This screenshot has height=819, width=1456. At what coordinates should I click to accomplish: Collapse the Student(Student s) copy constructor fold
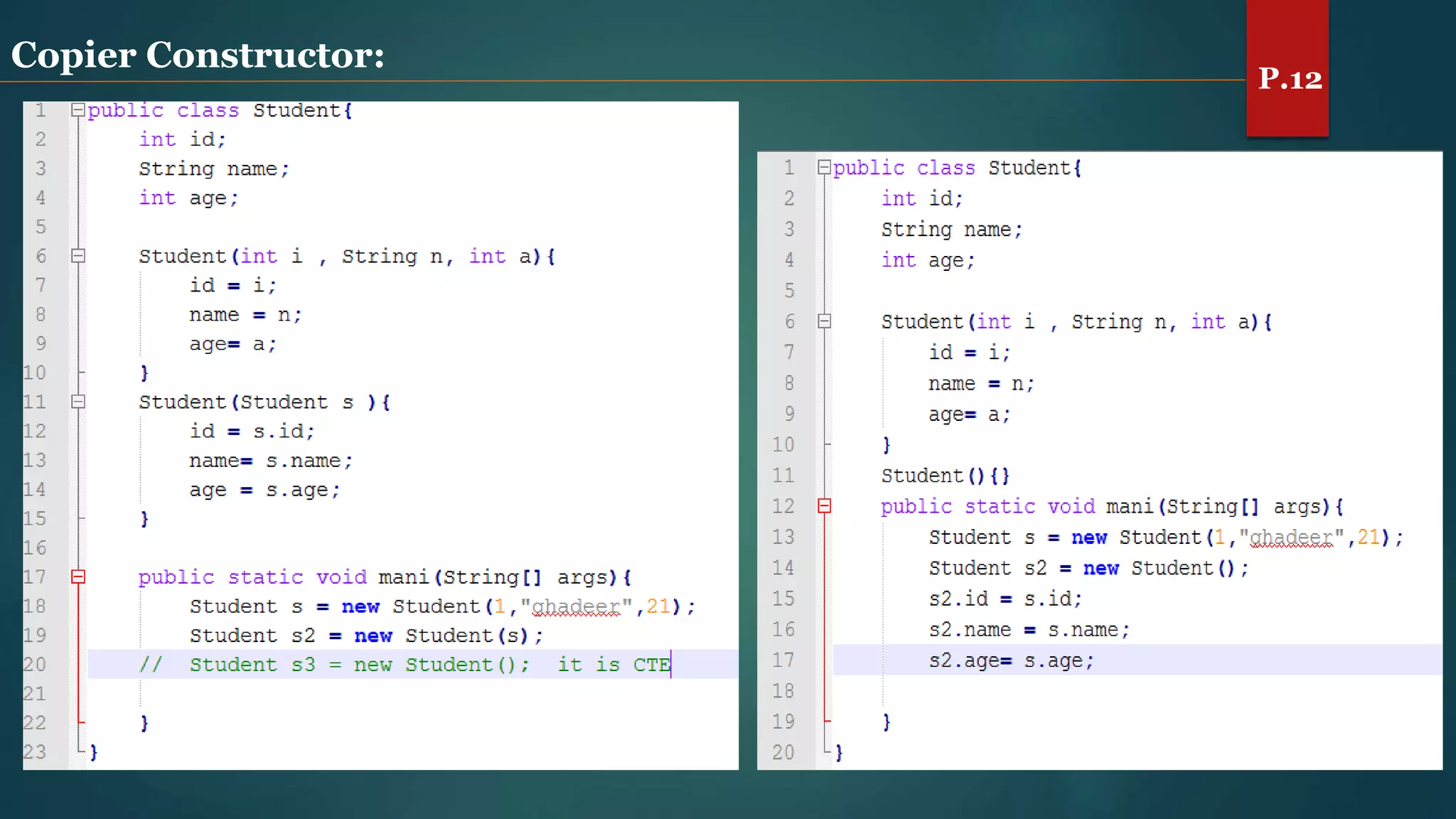point(78,402)
